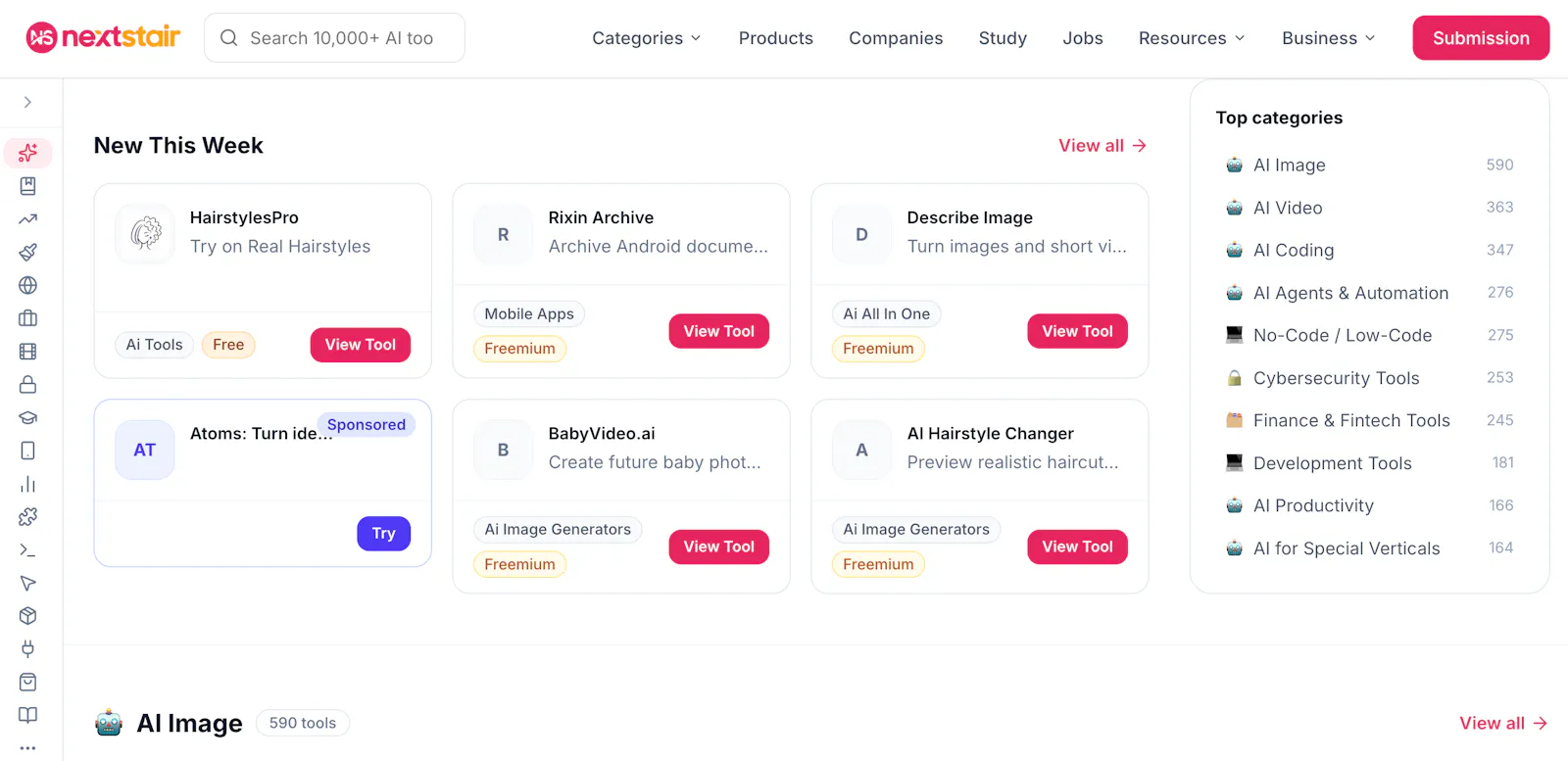The width and height of the screenshot is (1568, 761).
Task: Select the paintbrush sidebar icon
Action: [x=28, y=252]
